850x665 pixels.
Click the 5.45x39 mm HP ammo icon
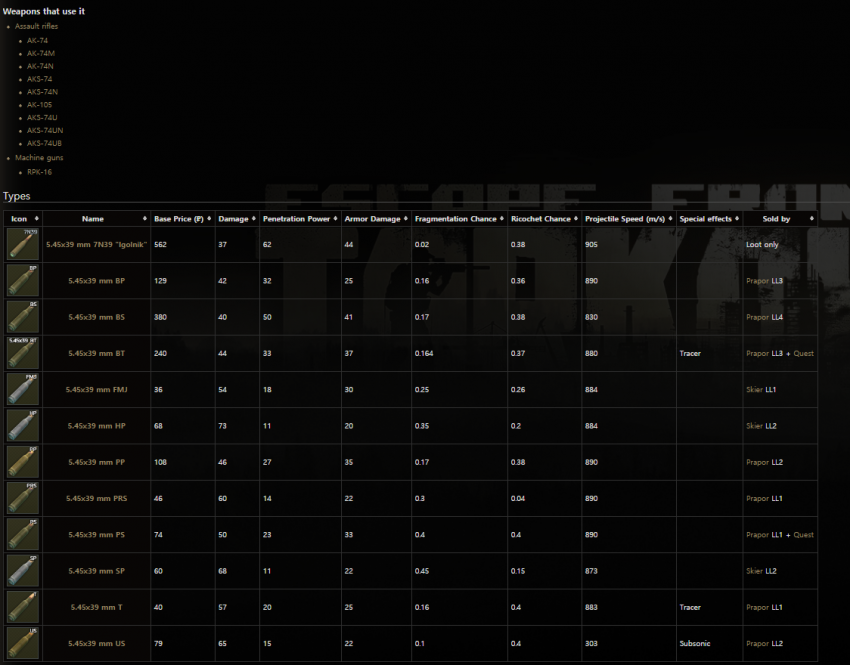pos(22,425)
